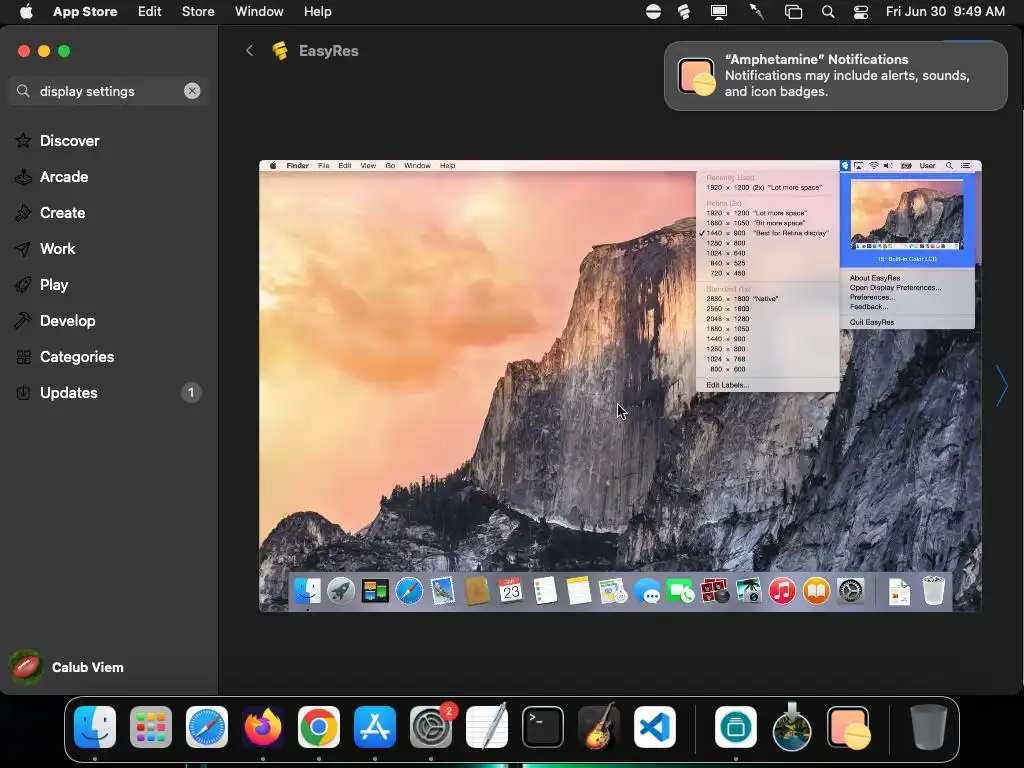The height and width of the screenshot is (768, 1024).
Task: Open TextEdit from the Dock
Action: 487,727
